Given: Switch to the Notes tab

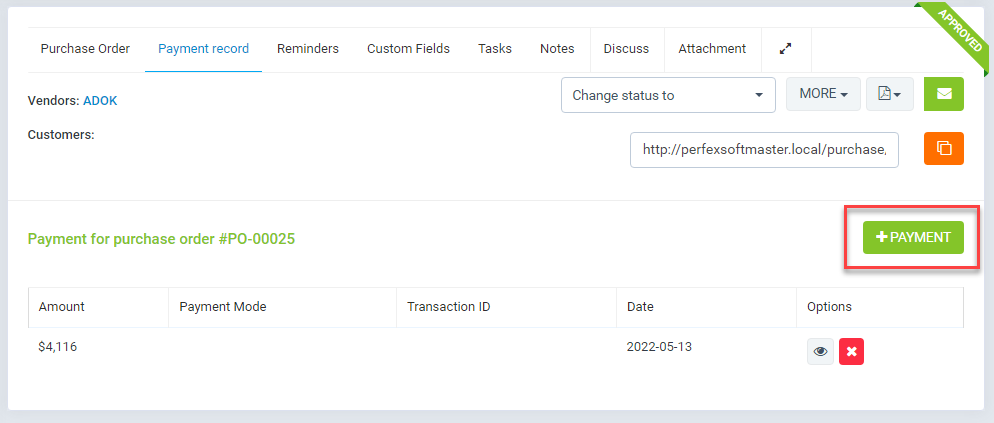Looking at the screenshot, I should pyautogui.click(x=557, y=48).
